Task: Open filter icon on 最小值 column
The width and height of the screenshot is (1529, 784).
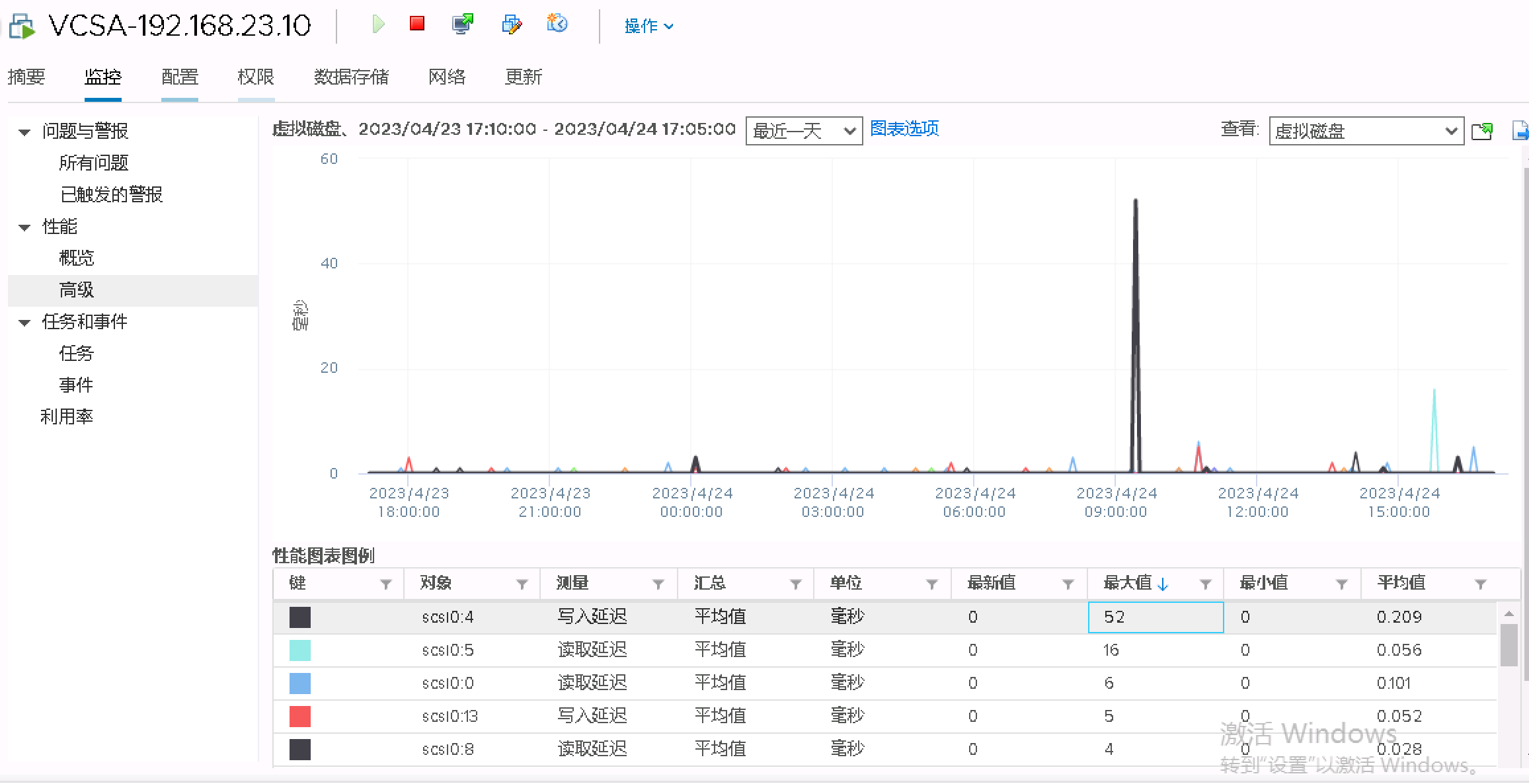Action: tap(1342, 584)
